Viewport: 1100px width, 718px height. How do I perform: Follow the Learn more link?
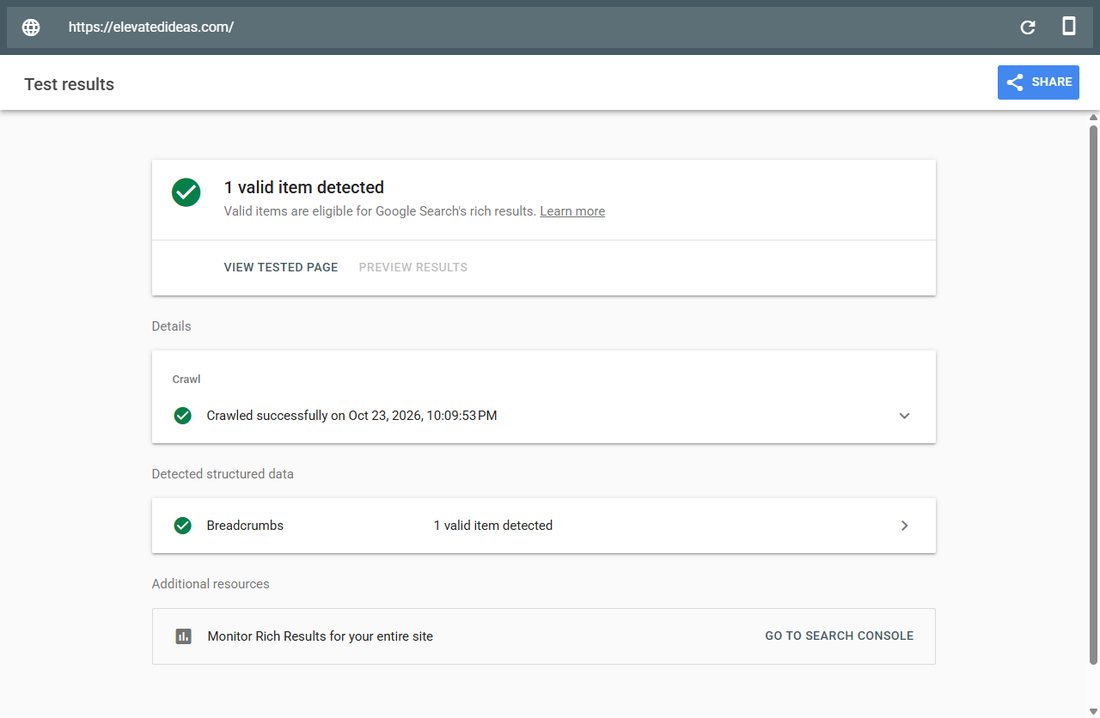point(572,211)
